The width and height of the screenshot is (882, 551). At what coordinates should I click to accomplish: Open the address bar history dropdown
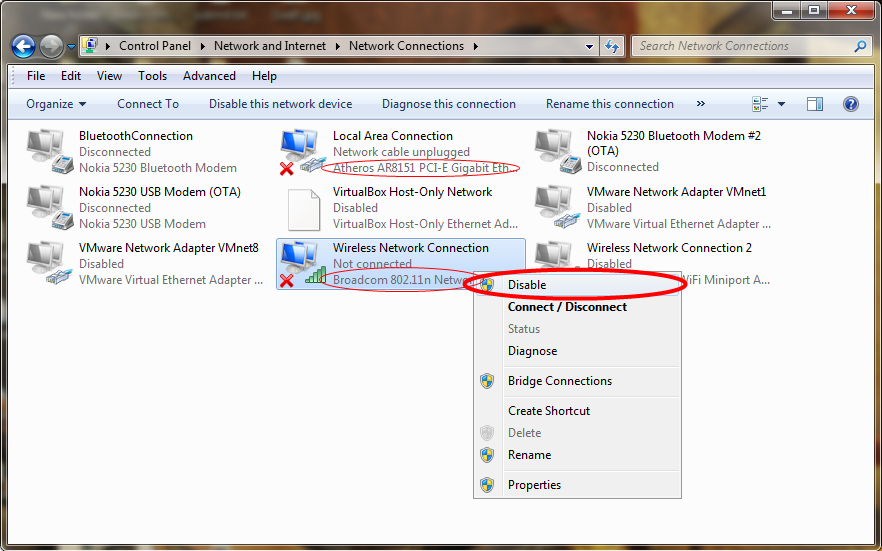click(x=589, y=47)
